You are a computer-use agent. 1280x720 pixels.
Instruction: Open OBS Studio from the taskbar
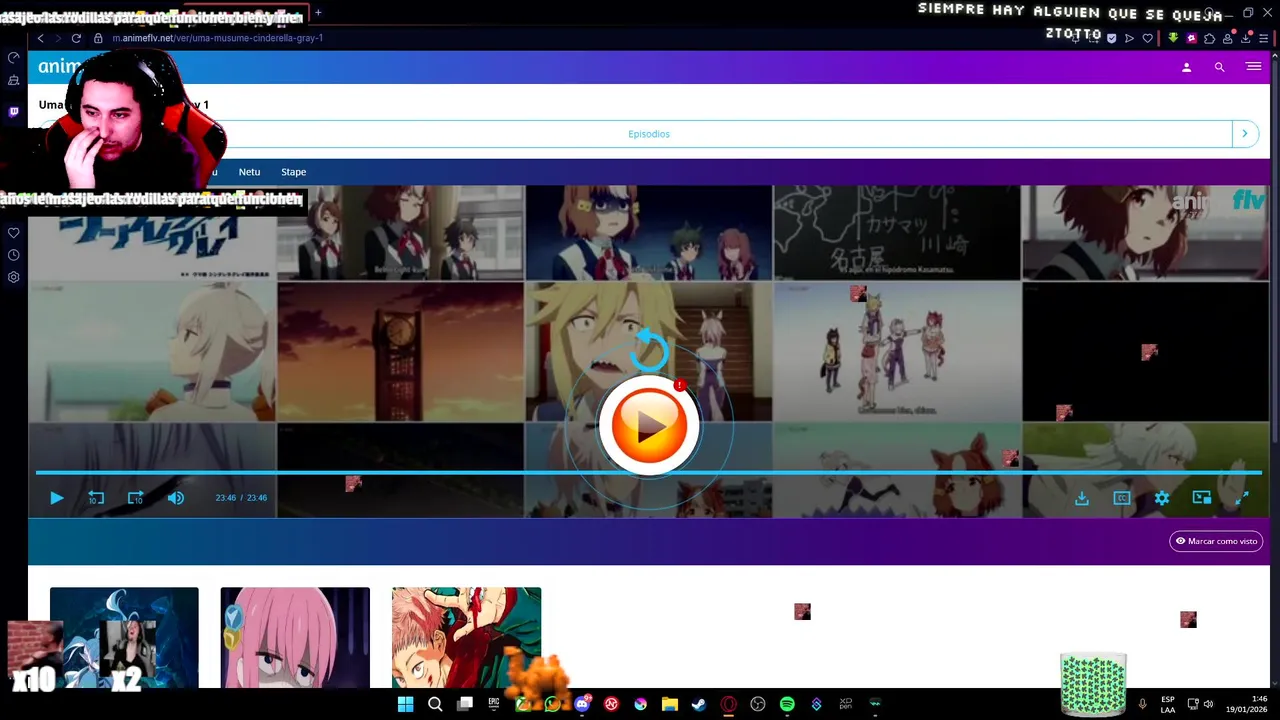tap(758, 704)
